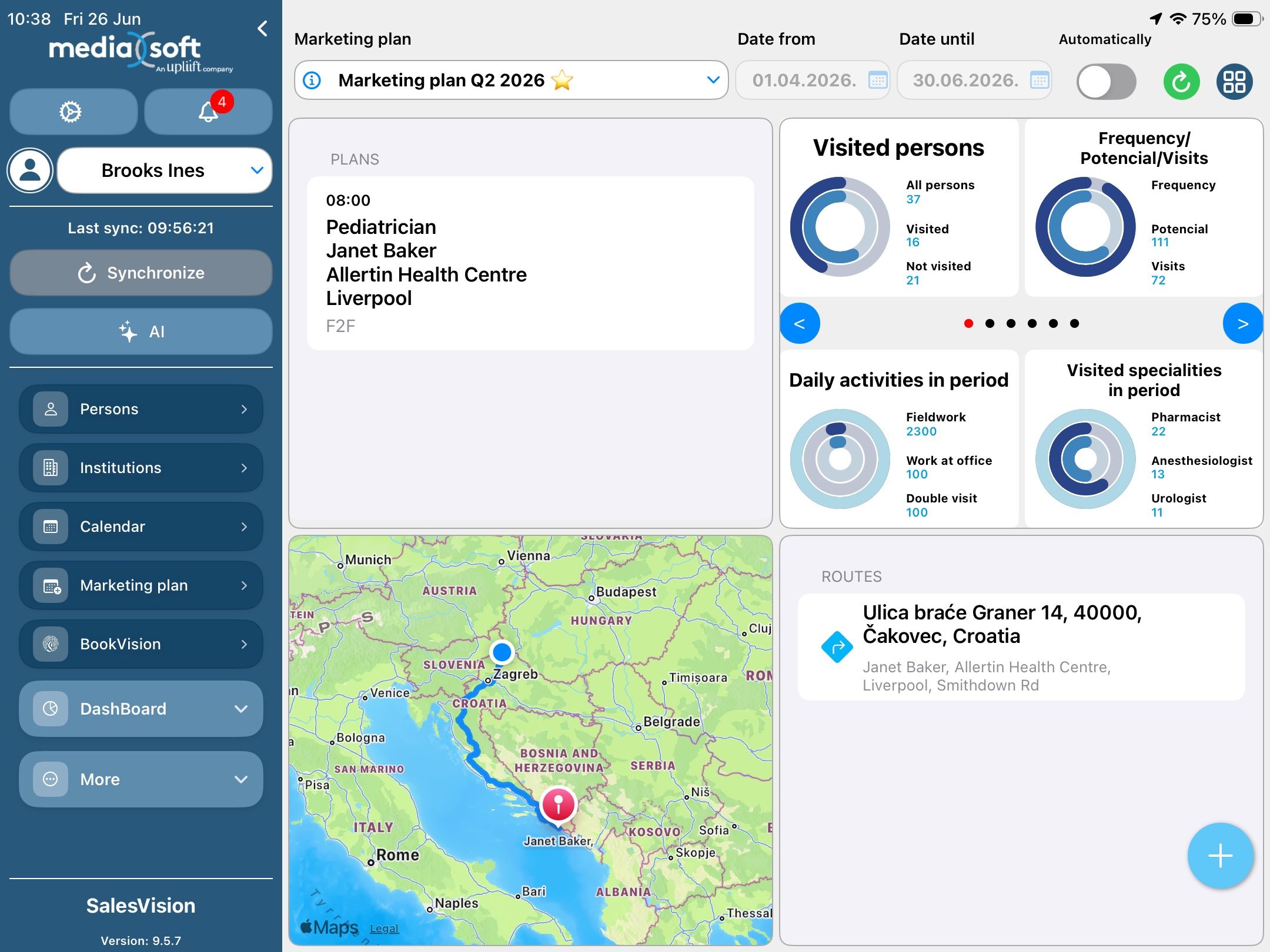Viewport: 1270px width, 952px height.
Task: Open Persons menu item
Action: (141, 409)
